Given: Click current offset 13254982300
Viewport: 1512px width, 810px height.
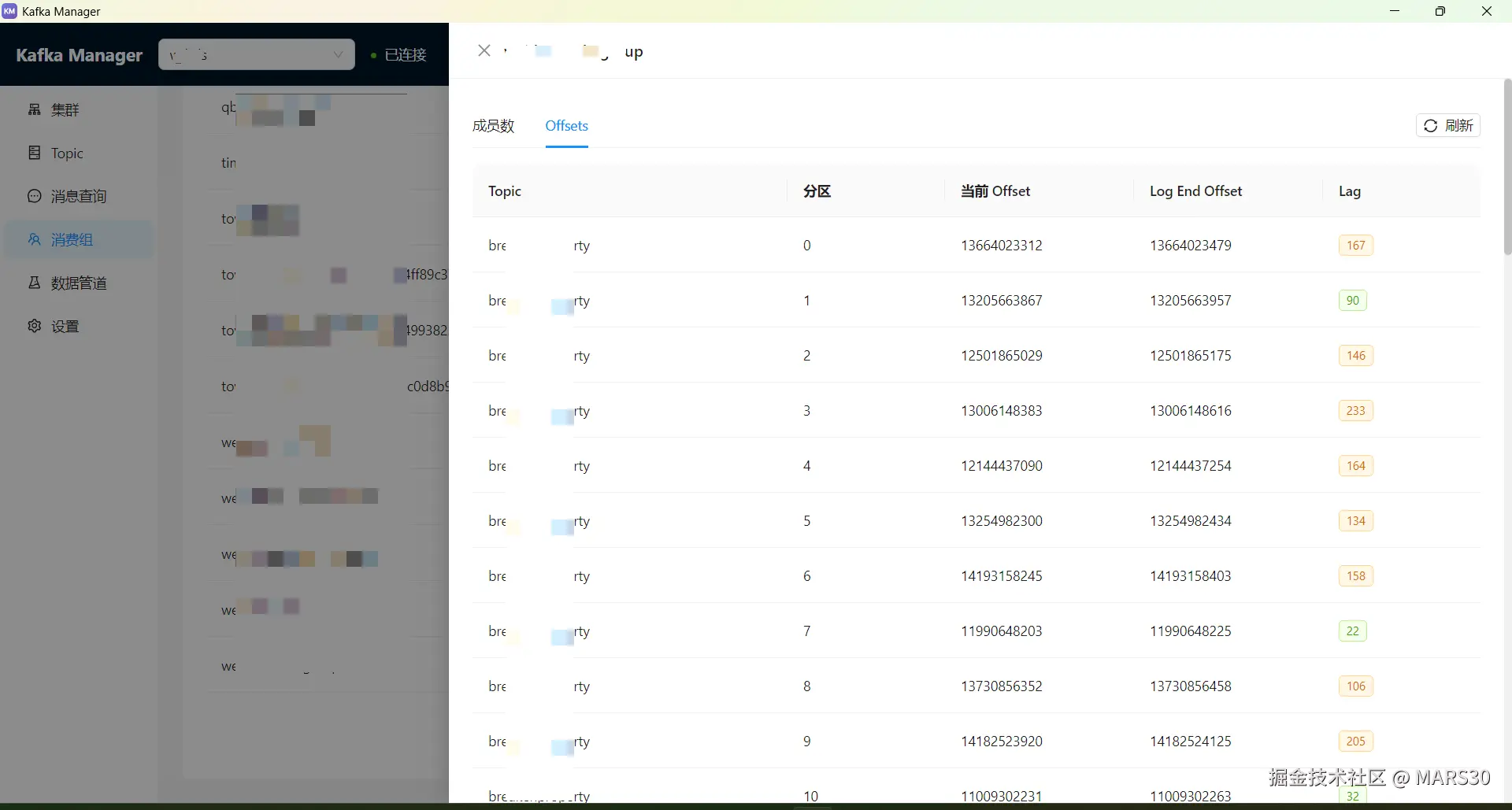Looking at the screenshot, I should [1002, 521].
